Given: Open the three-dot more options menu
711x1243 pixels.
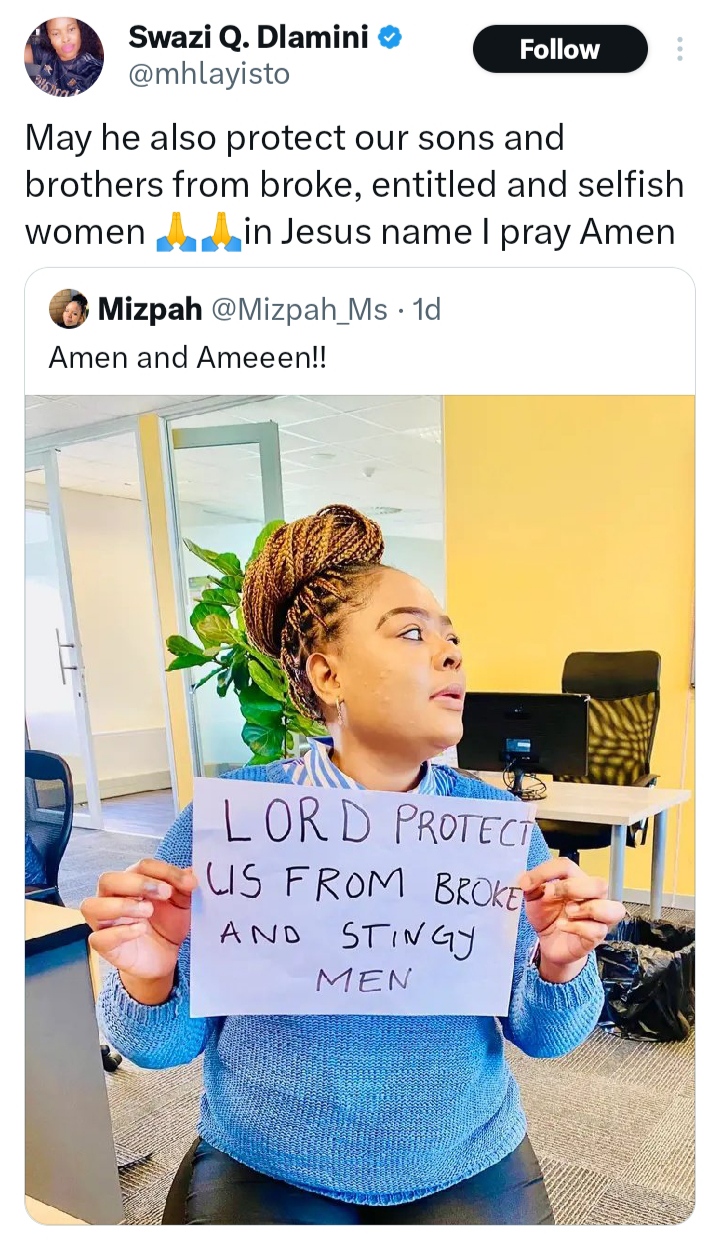Looking at the screenshot, I should (x=680, y=49).
